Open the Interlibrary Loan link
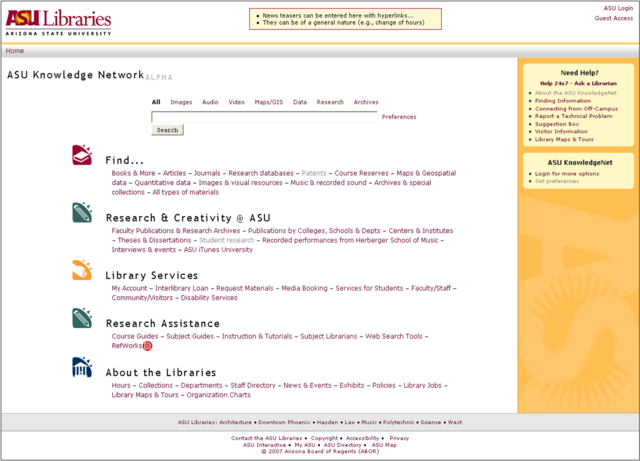This screenshot has height=461, width=640. (x=182, y=288)
